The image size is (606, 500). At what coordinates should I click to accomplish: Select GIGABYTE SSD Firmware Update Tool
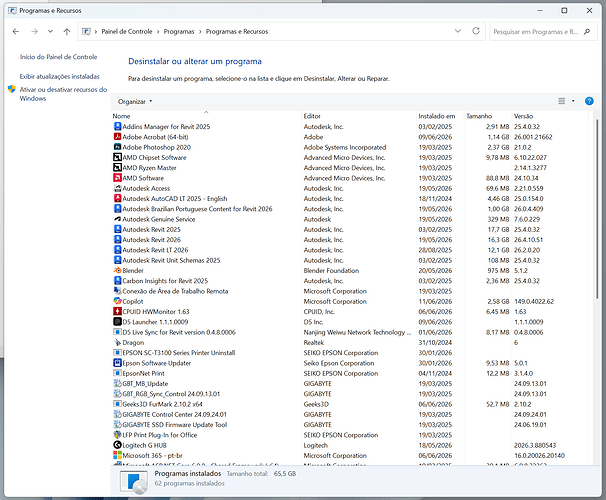[x=351, y=425]
